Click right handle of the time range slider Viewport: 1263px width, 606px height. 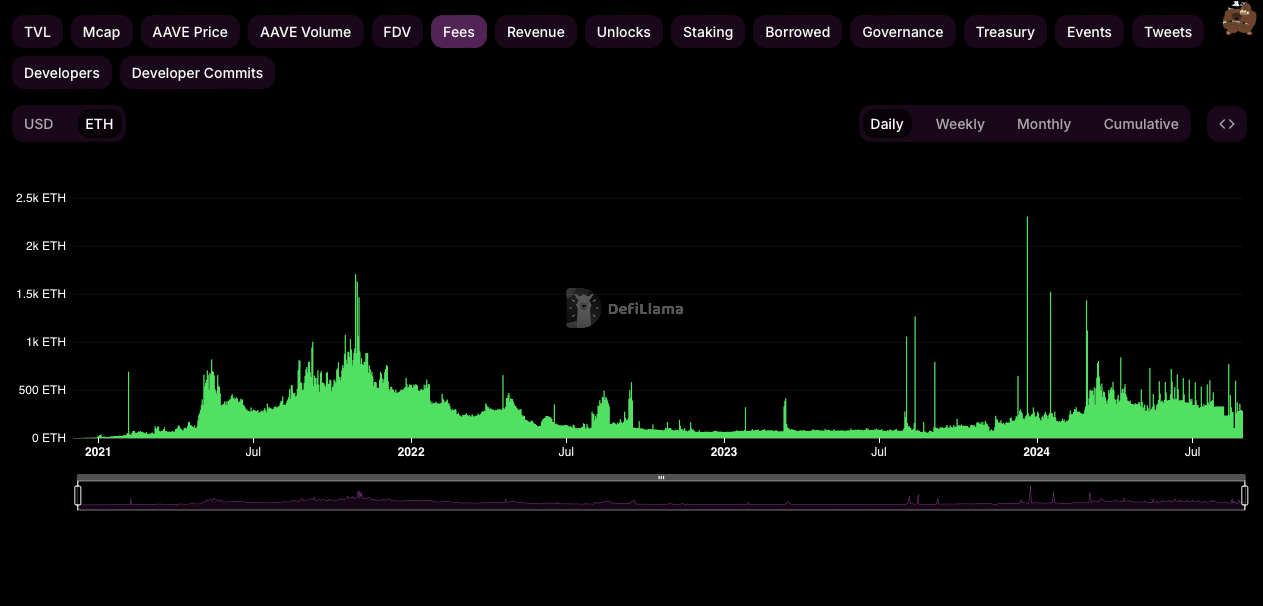tap(1245, 495)
